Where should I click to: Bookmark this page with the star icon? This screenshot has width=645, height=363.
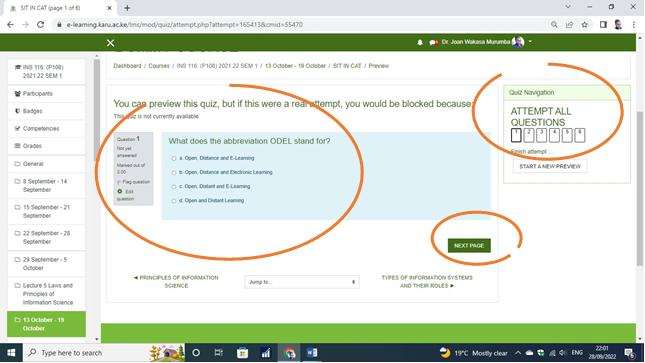pyautogui.click(x=585, y=25)
